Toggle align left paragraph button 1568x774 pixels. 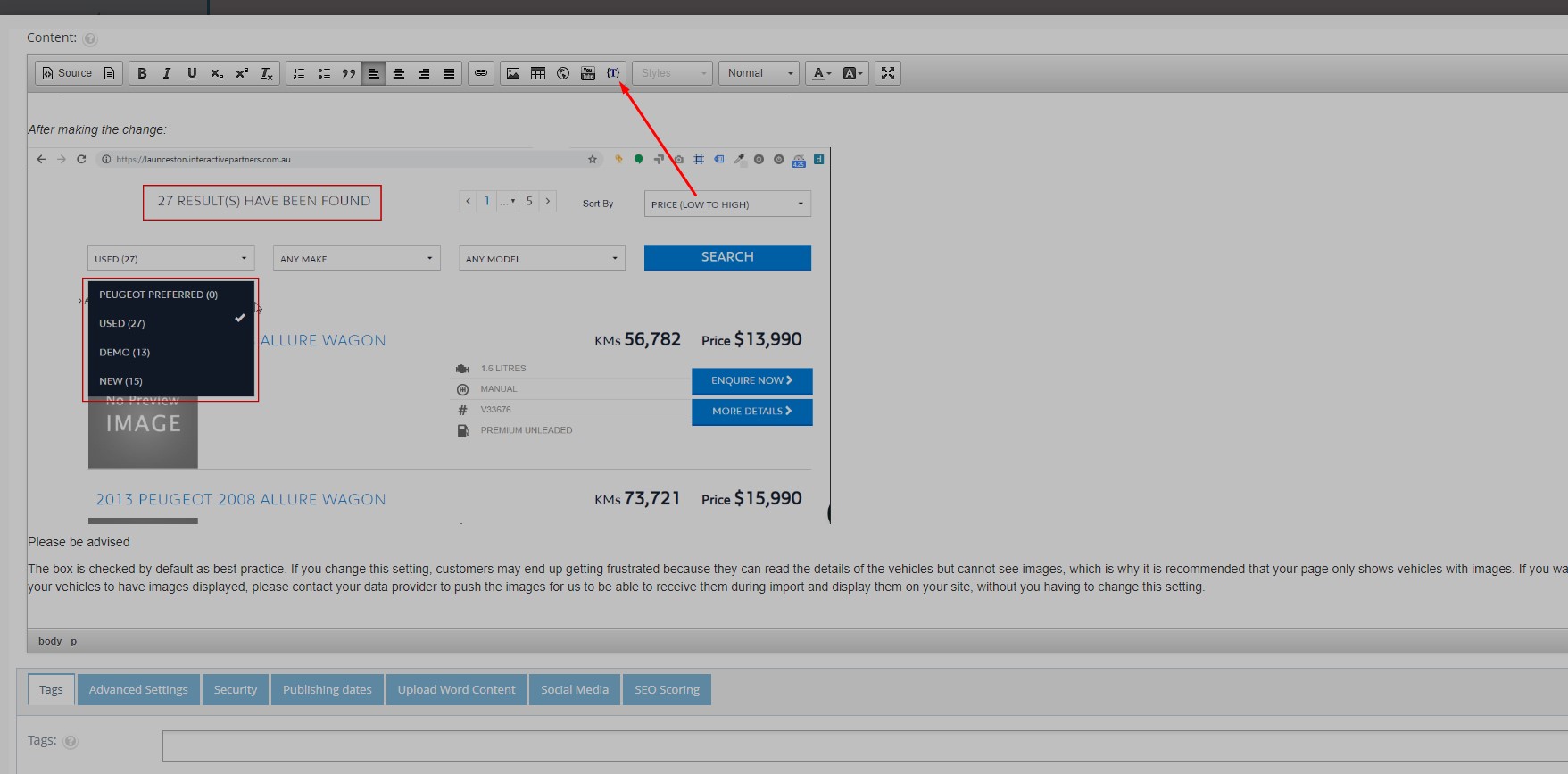pyautogui.click(x=374, y=73)
